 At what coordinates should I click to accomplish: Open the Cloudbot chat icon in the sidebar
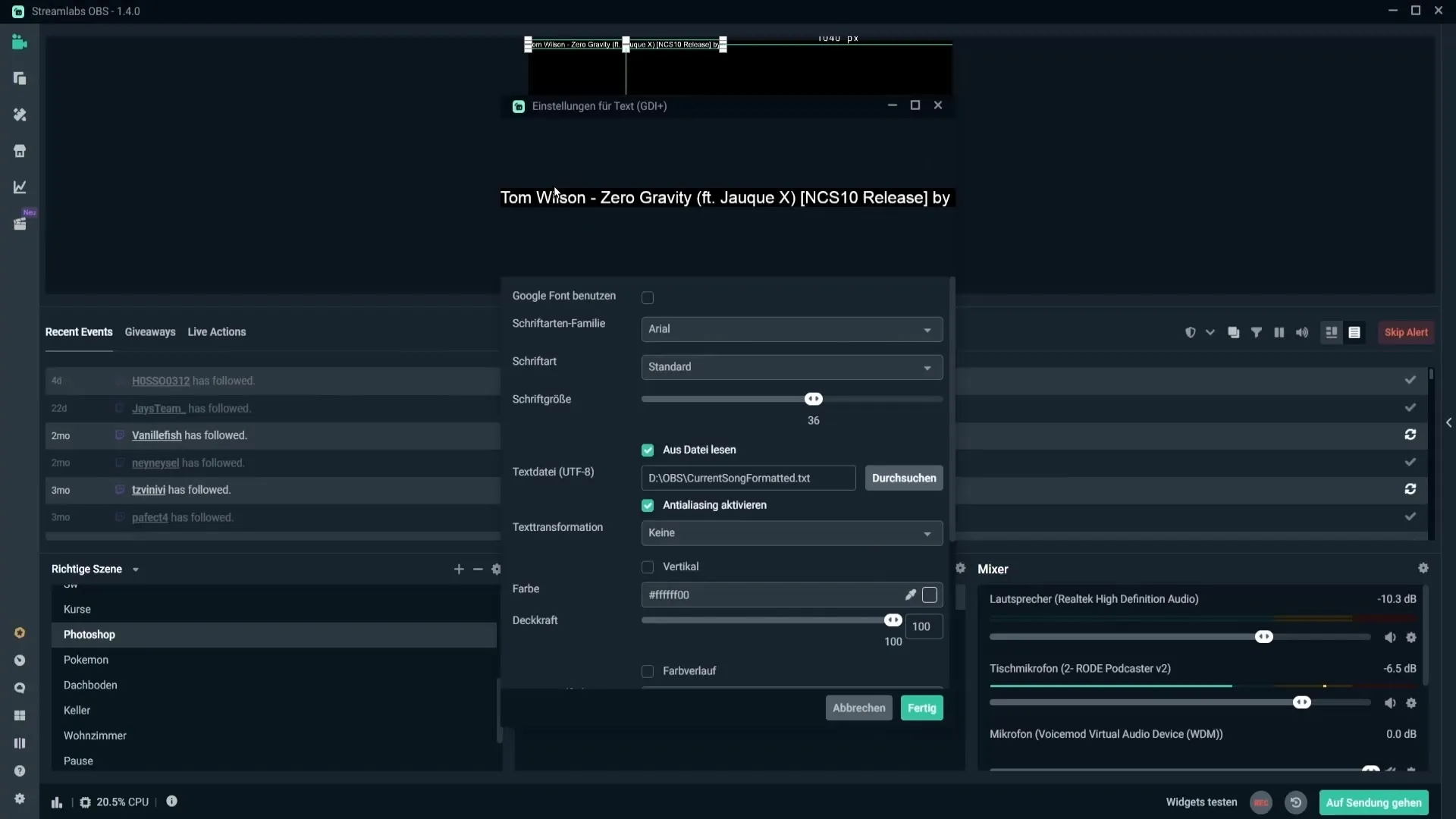[20, 689]
